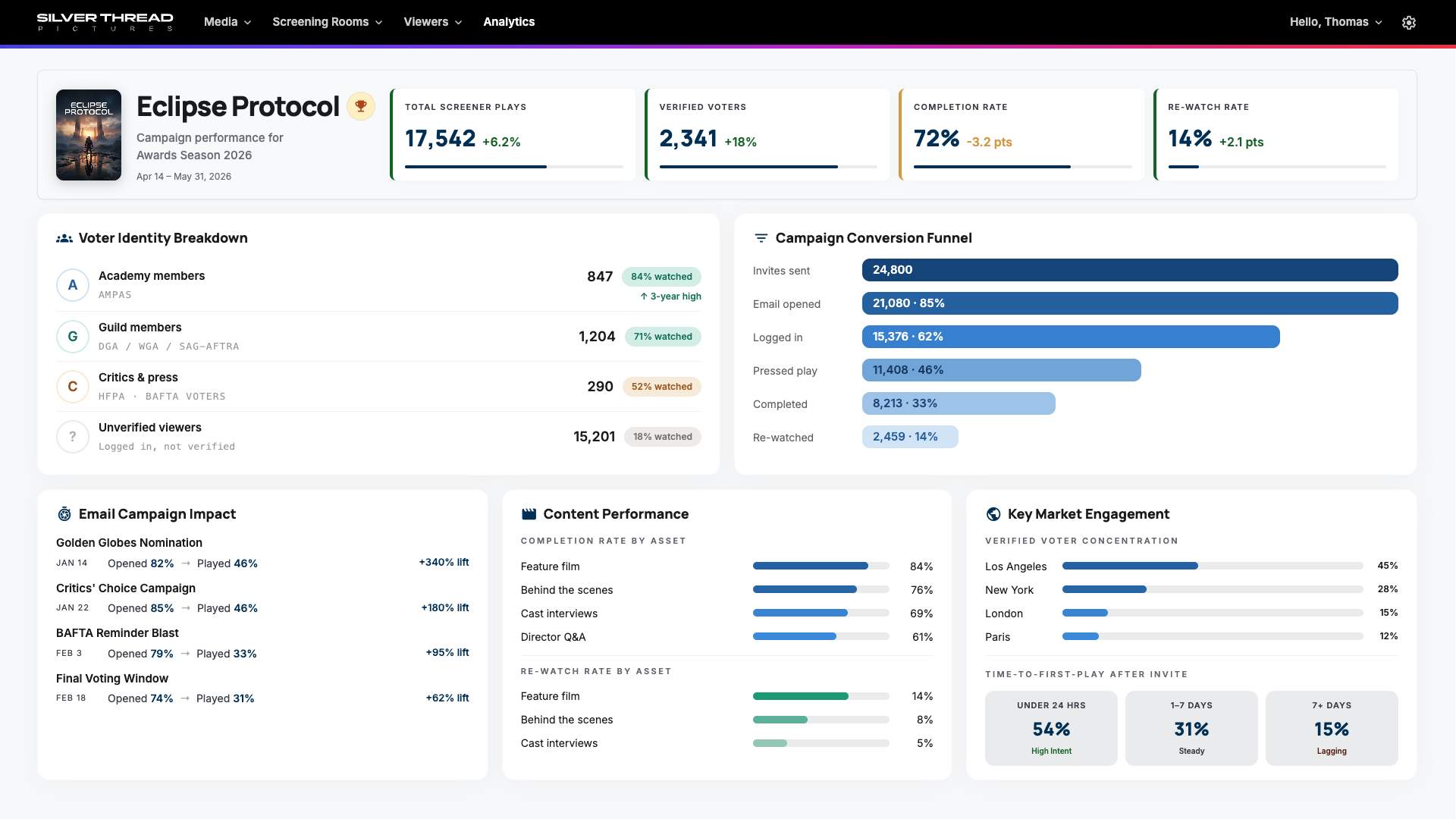Click the Campaign Conversion Funnel filter icon
The height and width of the screenshot is (819, 1456).
761,238
